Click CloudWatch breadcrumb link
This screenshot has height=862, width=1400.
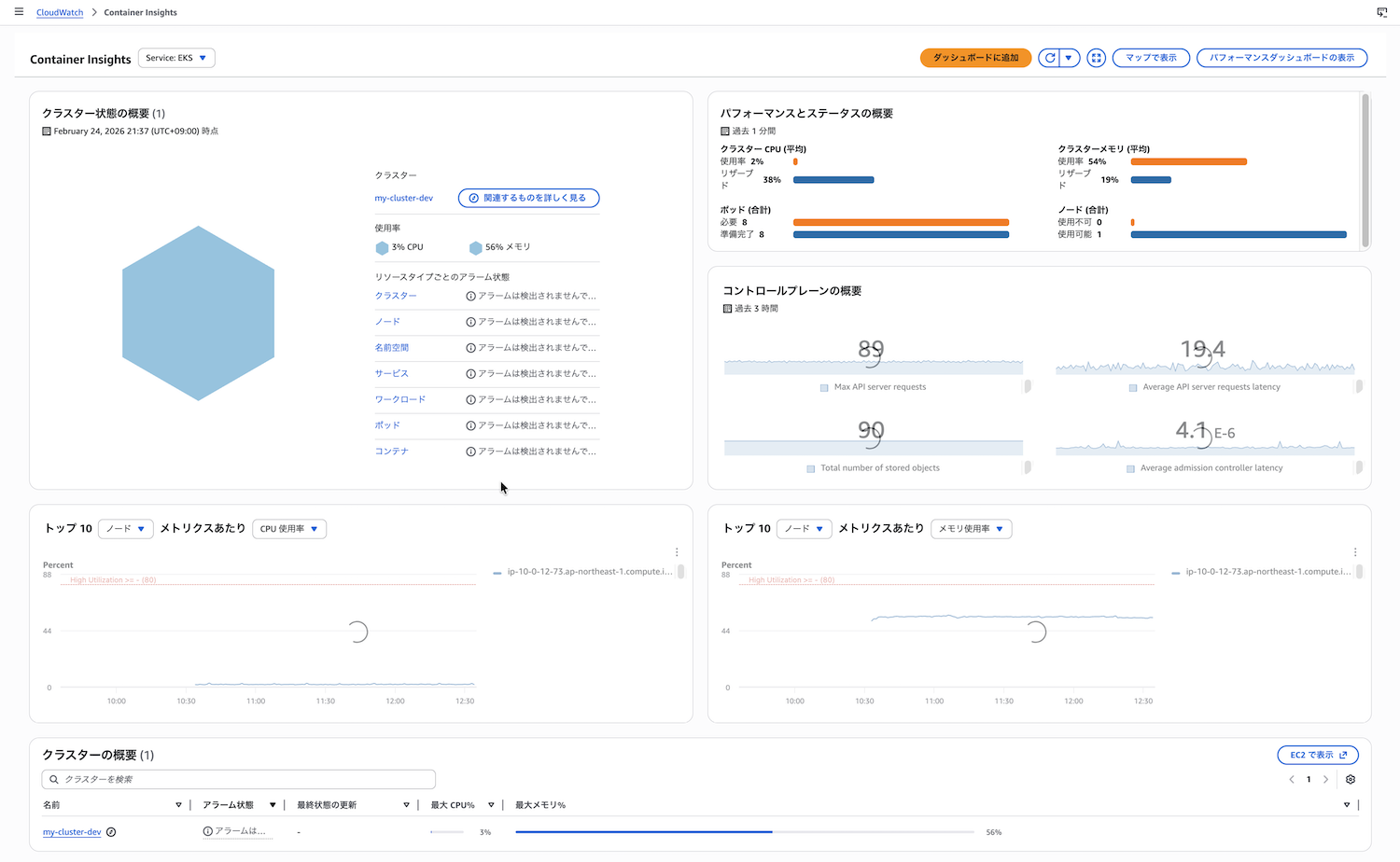[x=60, y=12]
